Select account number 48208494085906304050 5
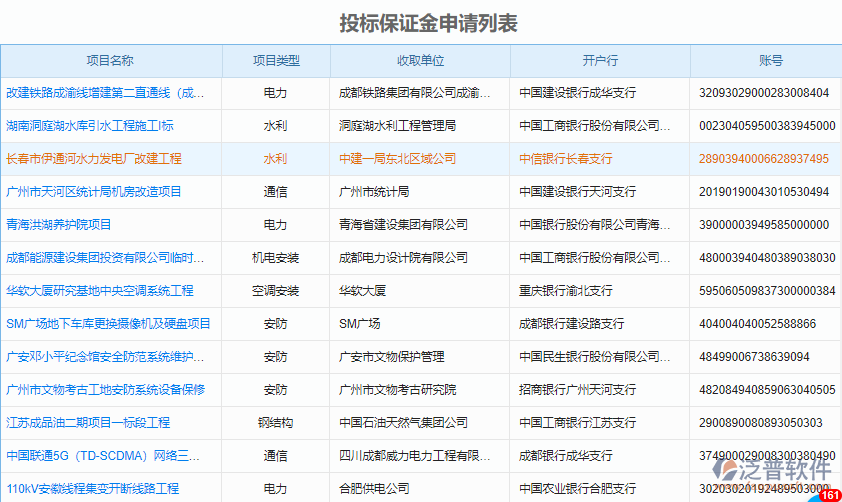Image resolution: width=842 pixels, height=502 pixels. pyautogui.click(x=767, y=390)
